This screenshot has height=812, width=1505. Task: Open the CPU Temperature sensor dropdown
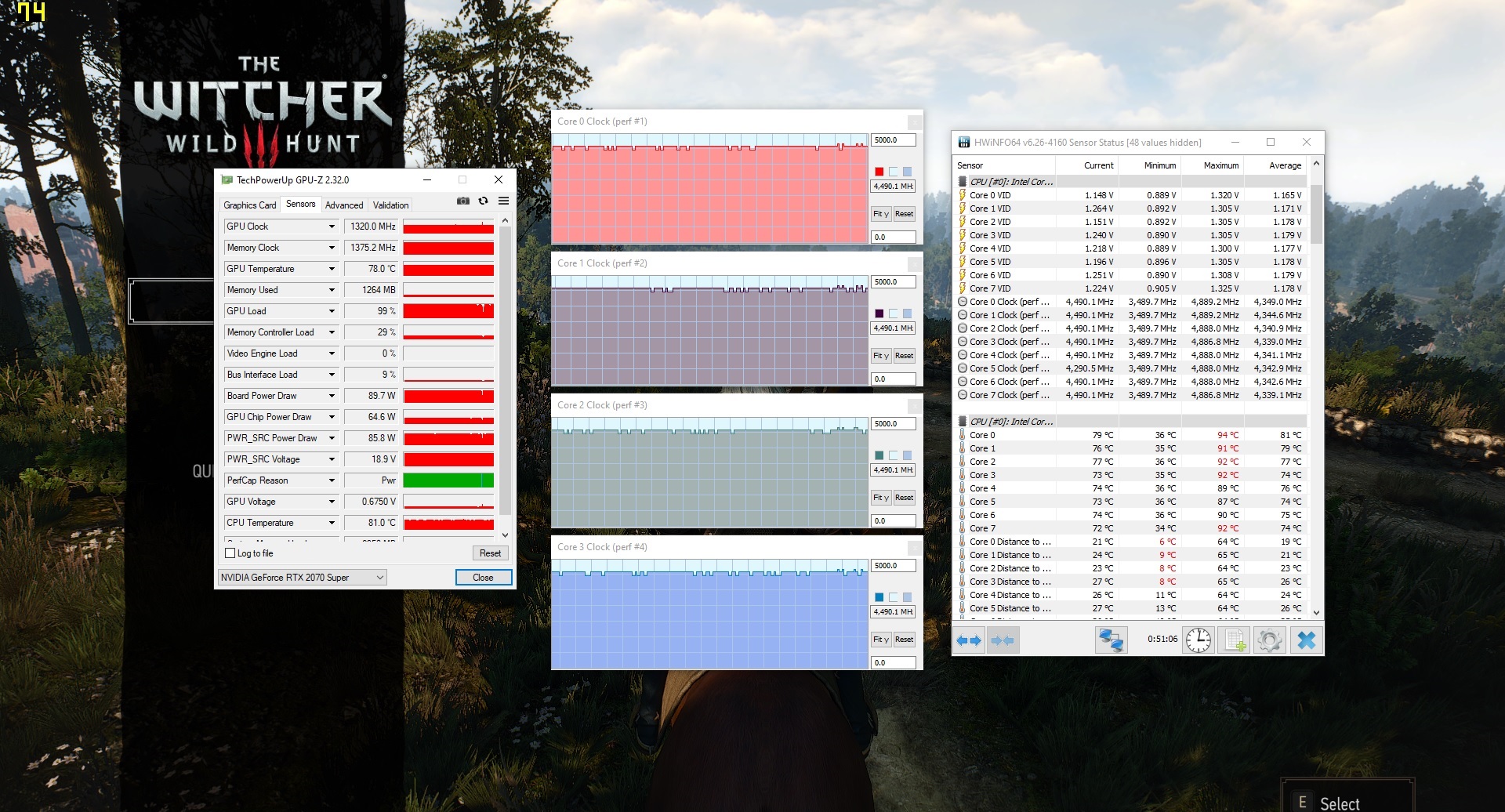tap(332, 523)
